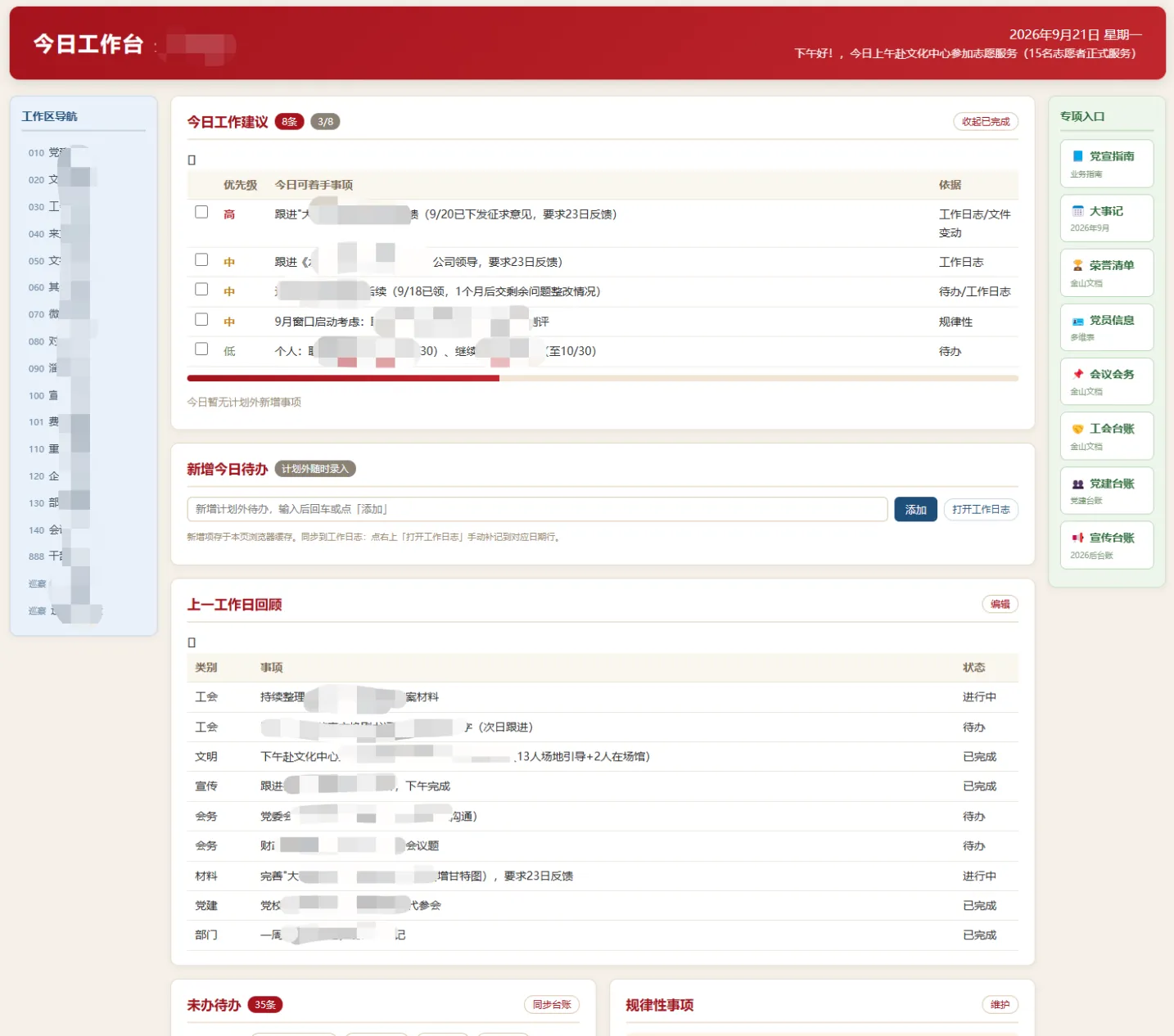The width and height of the screenshot is (1174, 1036).
Task: Tick the 9月窗口启动考虑 item checkbox
Action: click(201, 319)
